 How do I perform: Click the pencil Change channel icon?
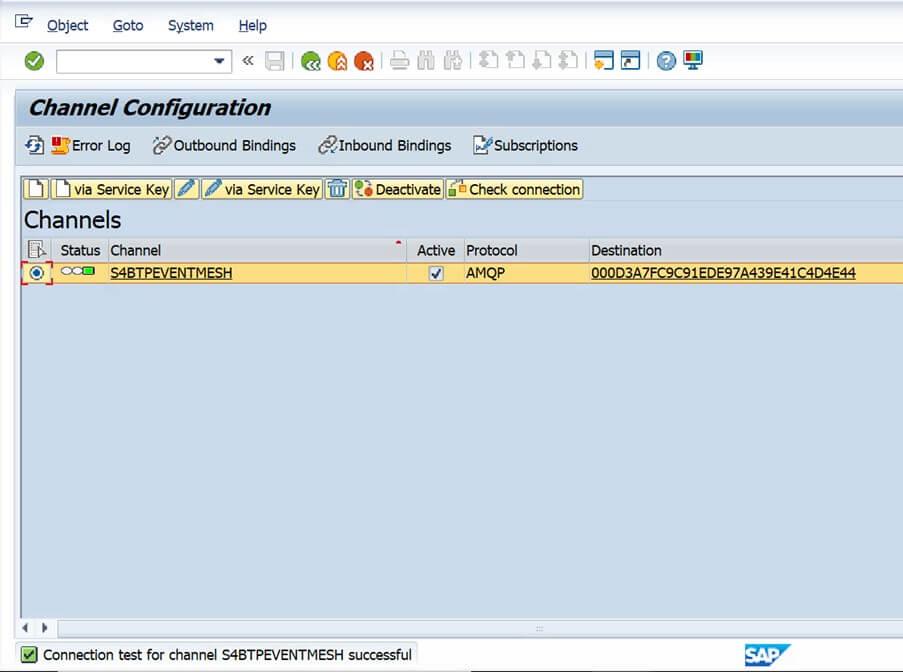pos(187,189)
